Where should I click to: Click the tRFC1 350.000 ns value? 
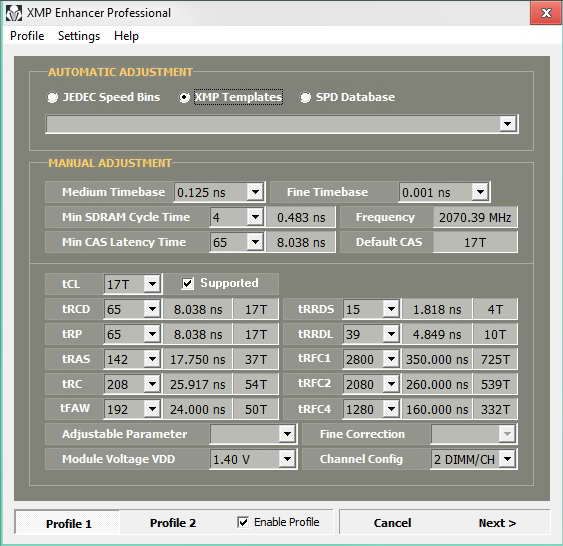pyautogui.click(x=437, y=359)
